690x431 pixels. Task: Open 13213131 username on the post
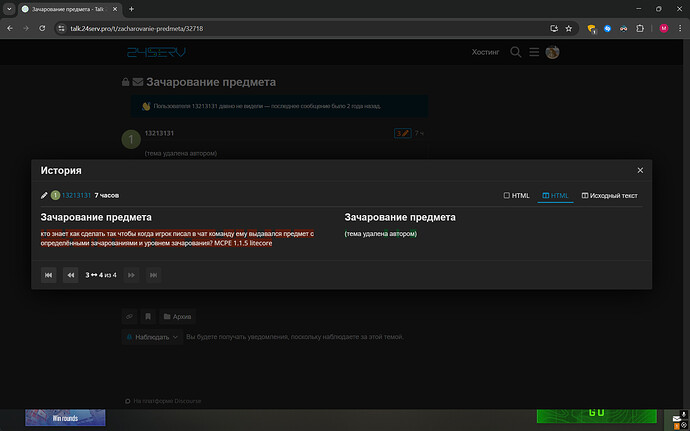pos(159,133)
